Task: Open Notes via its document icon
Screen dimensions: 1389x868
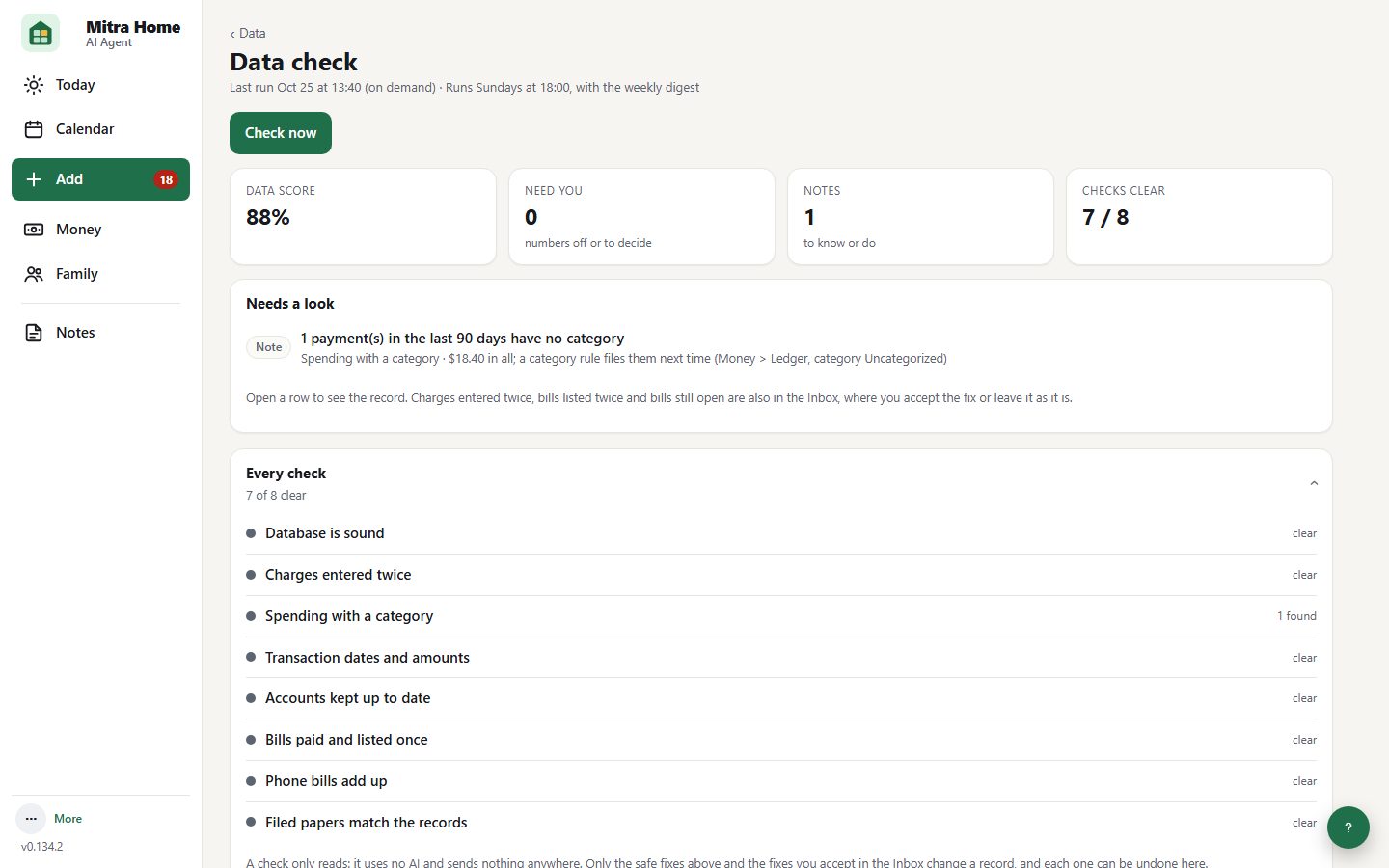Action: [34, 333]
